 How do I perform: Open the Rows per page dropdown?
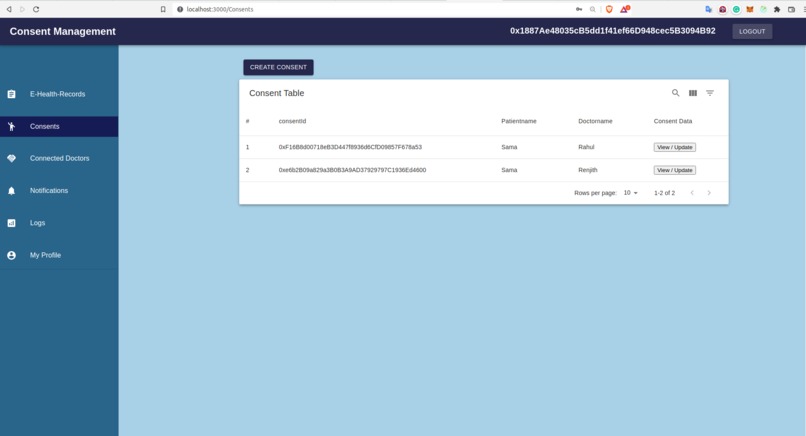point(631,193)
